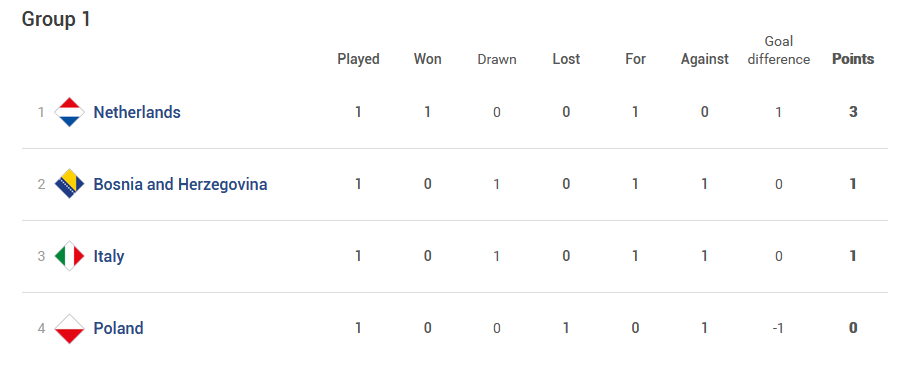Image resolution: width=897 pixels, height=369 pixels.
Task: Open the Italy team page
Action: [109, 256]
